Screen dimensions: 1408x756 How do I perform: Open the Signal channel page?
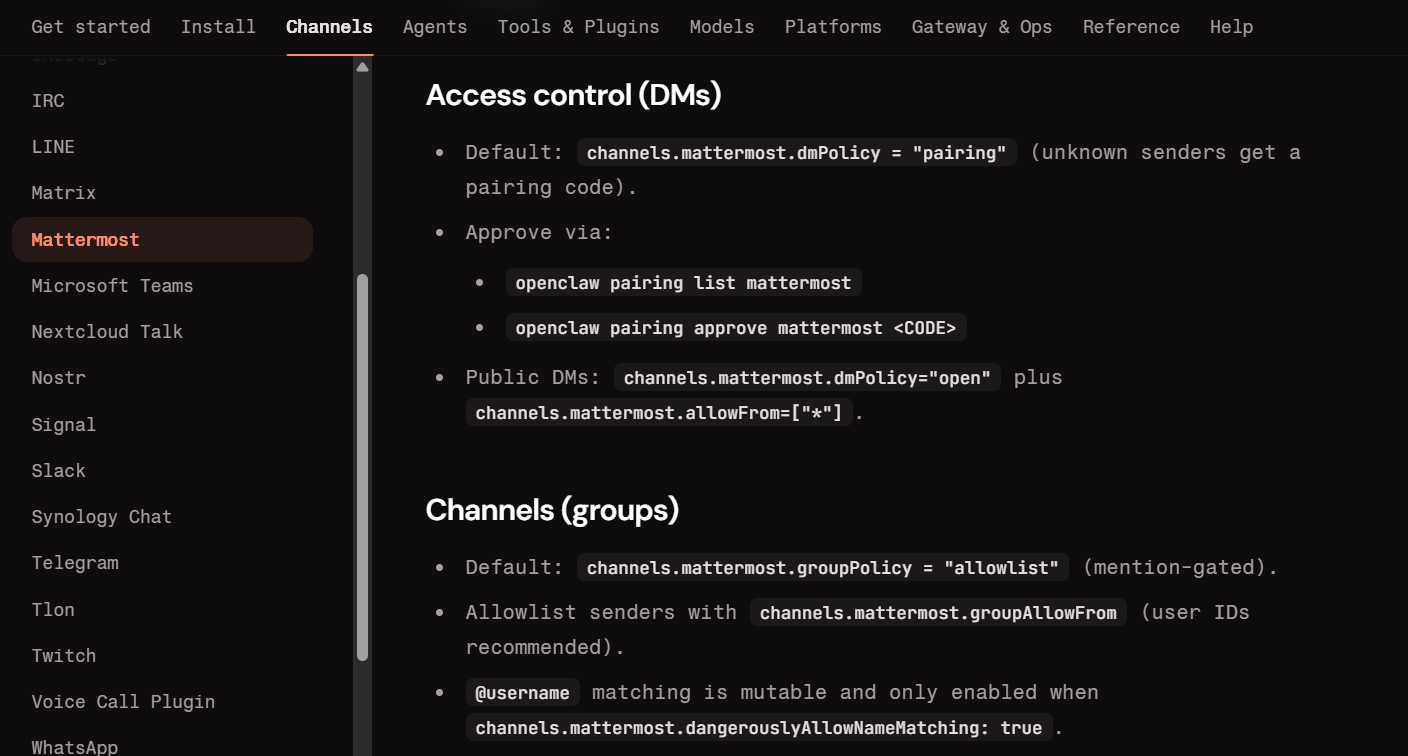tap(162, 425)
